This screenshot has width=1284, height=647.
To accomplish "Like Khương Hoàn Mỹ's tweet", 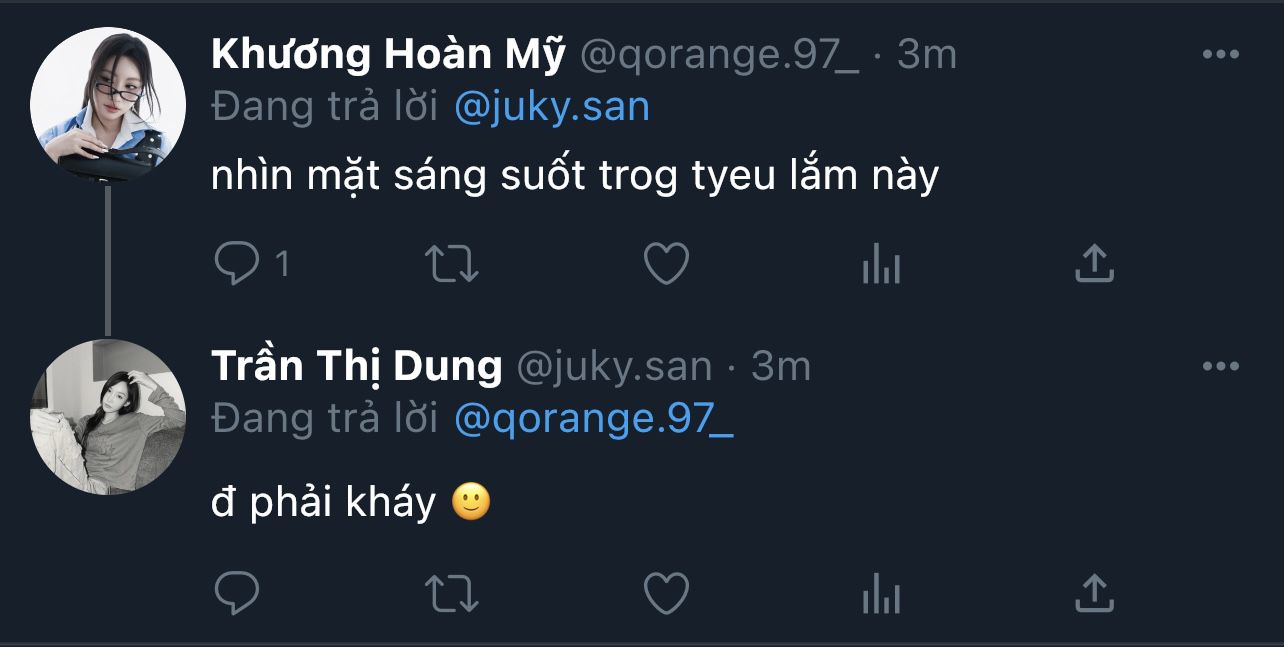I will click(x=666, y=264).
